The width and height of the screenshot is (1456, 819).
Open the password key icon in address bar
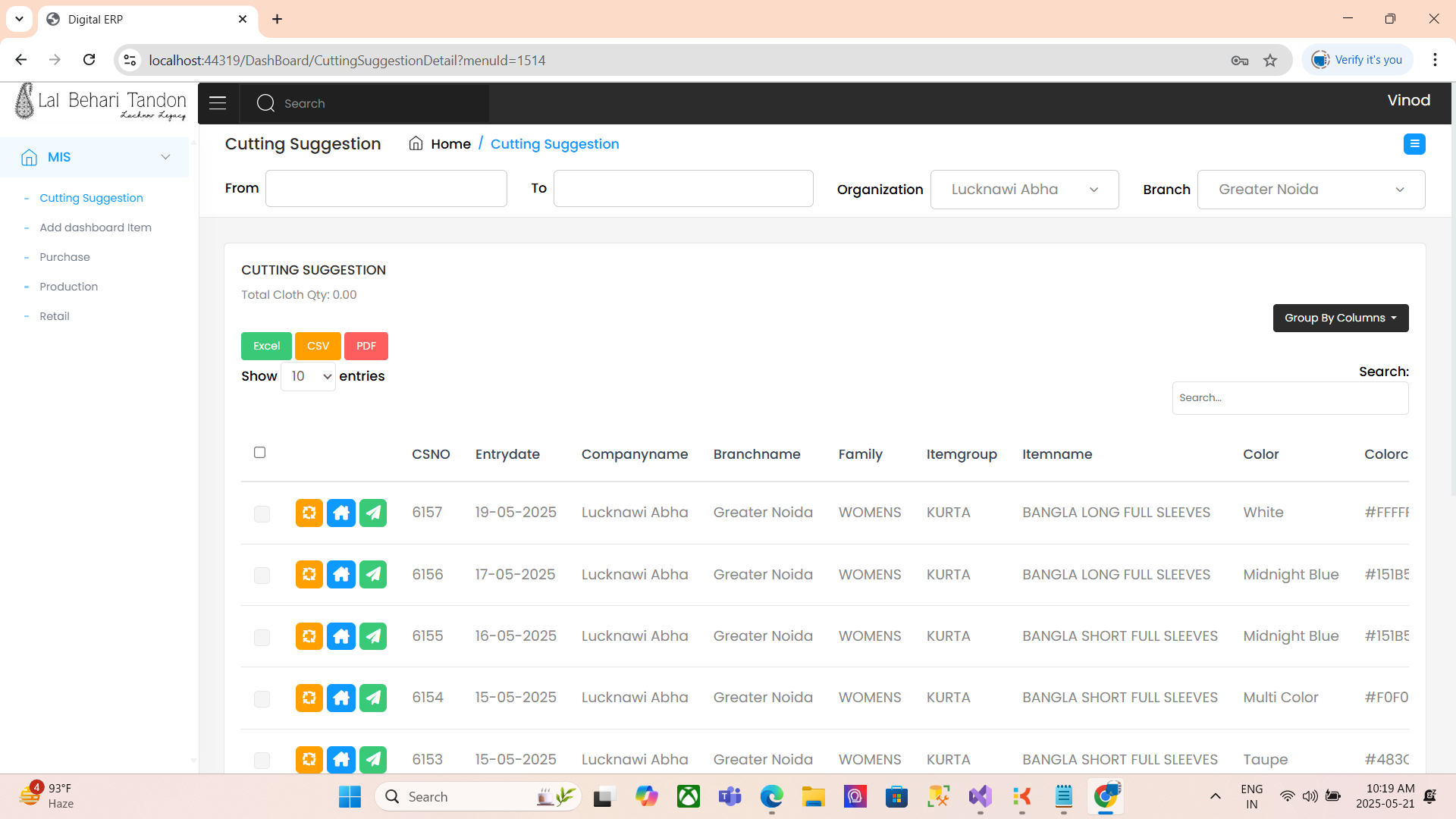click(1240, 60)
